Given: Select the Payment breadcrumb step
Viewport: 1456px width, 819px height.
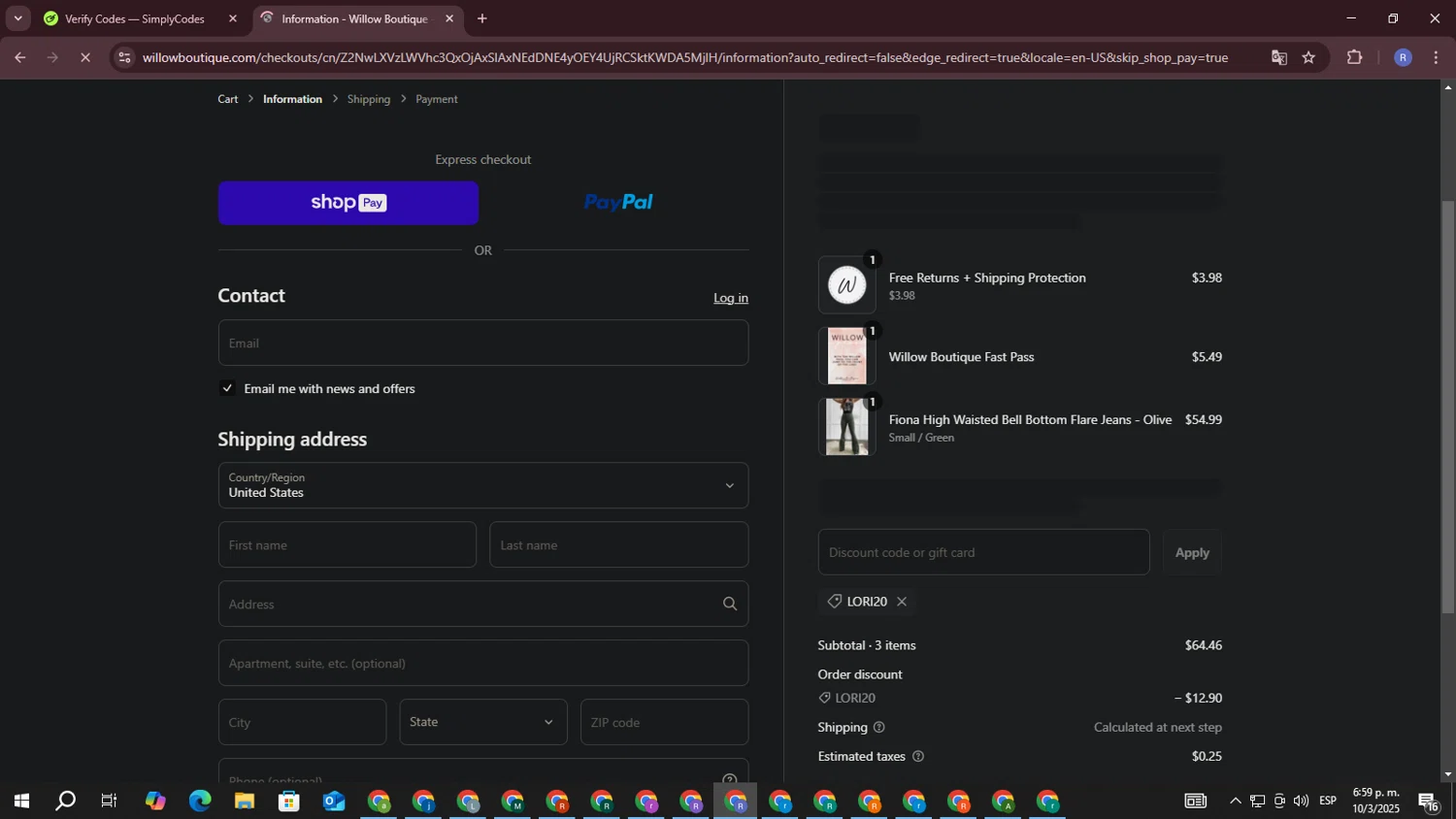Looking at the screenshot, I should coord(437,99).
